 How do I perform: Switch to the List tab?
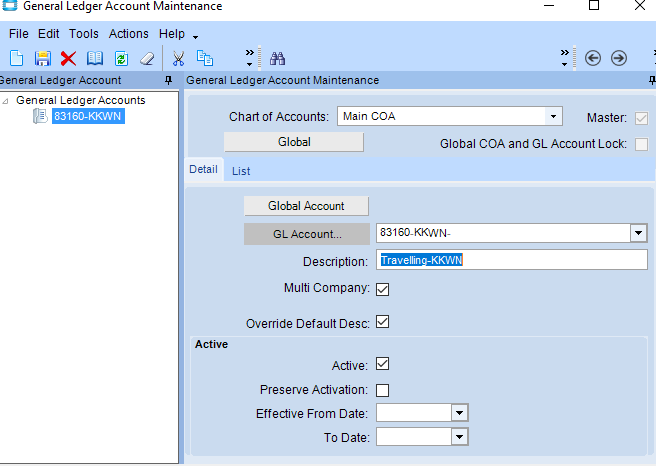coord(241,171)
